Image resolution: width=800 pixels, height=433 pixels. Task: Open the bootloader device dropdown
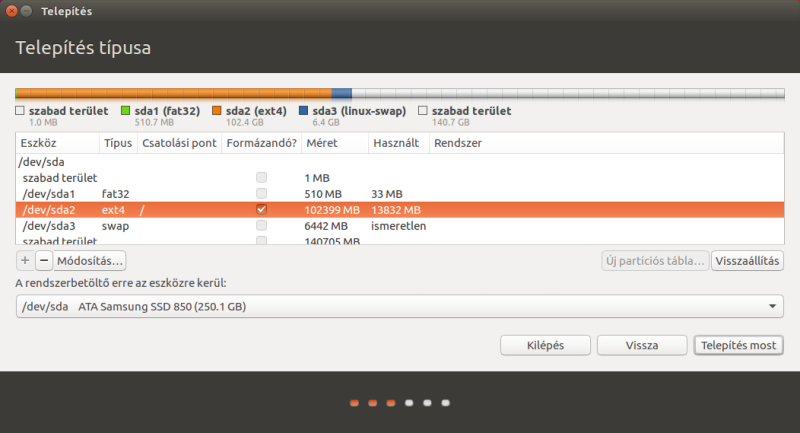400,306
